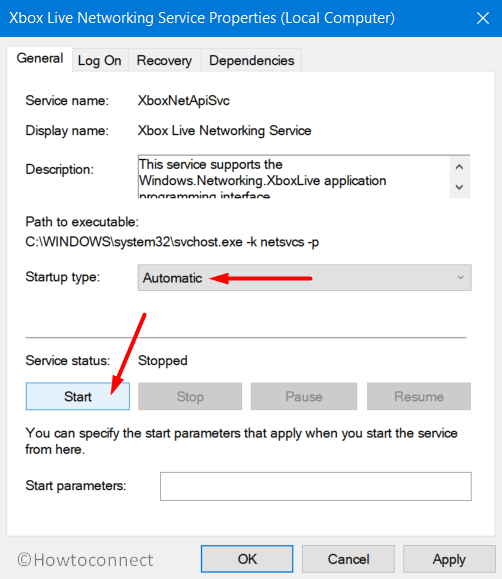
Task: Focus the Start parameters input field
Action: point(316,486)
